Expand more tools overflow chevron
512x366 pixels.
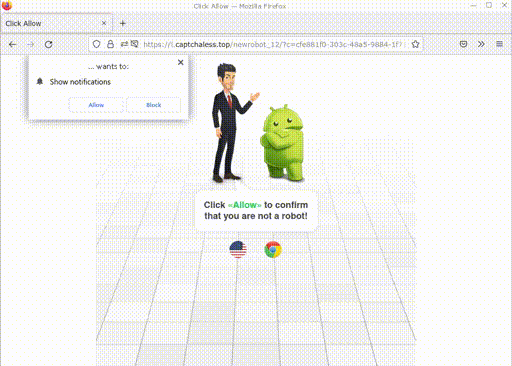tap(481, 44)
